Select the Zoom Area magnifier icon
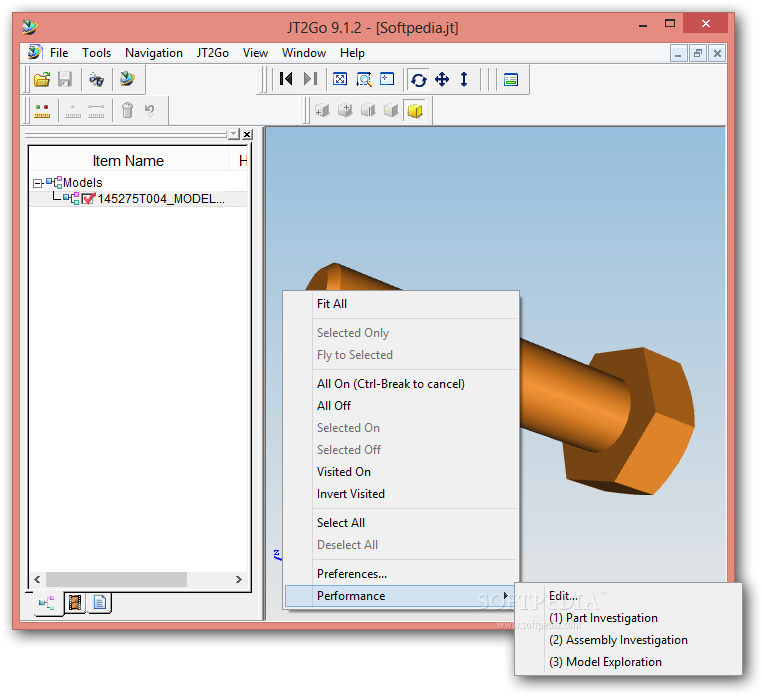The width and height of the screenshot is (763, 696). coord(363,79)
